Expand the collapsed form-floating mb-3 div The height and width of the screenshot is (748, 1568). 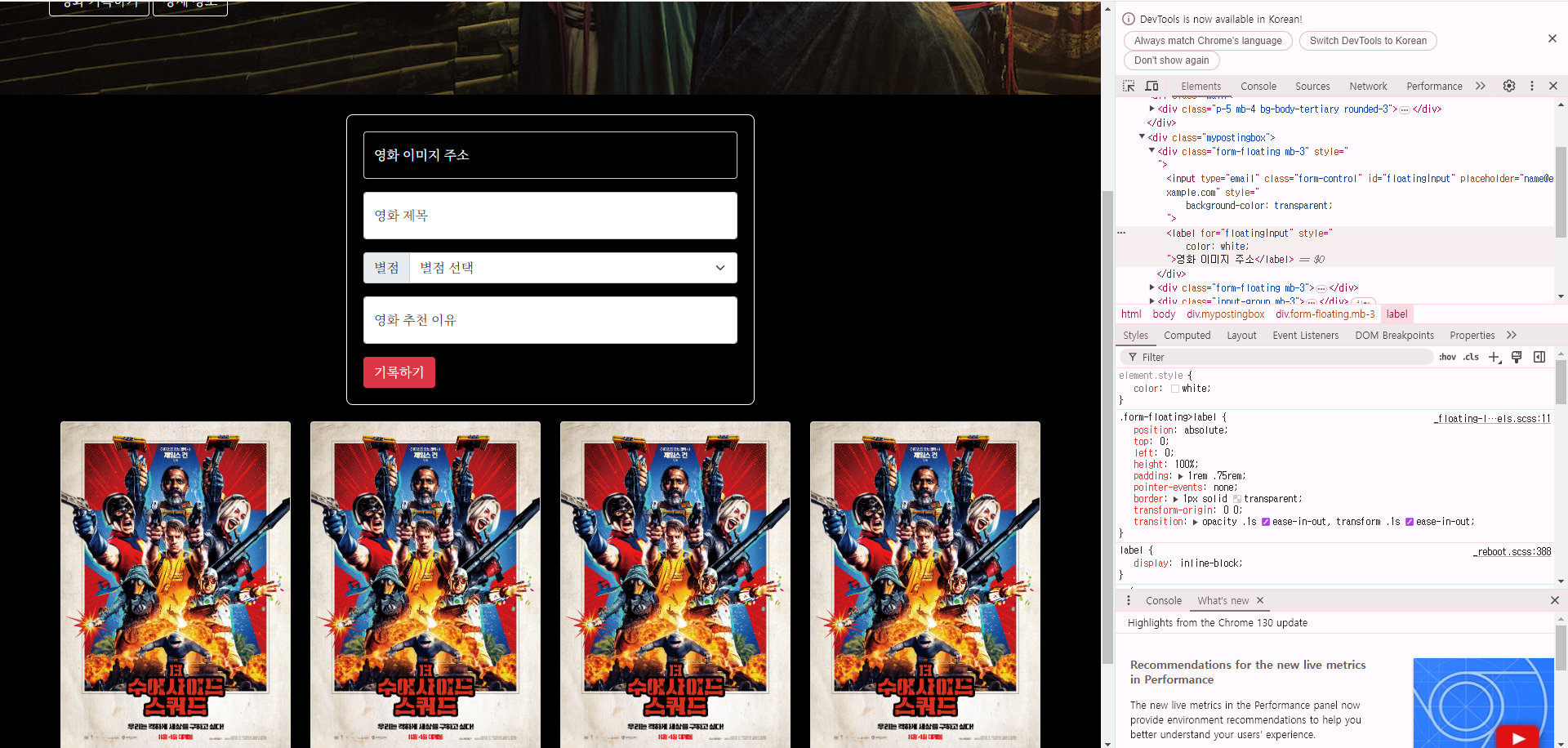point(1151,287)
